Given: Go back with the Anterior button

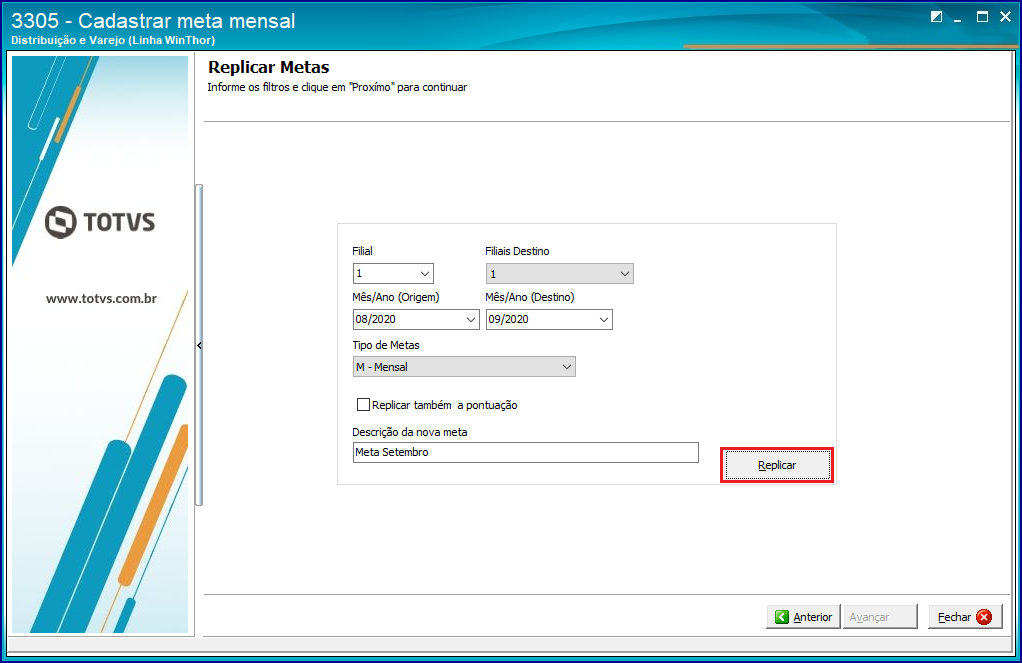Looking at the screenshot, I should [803, 617].
